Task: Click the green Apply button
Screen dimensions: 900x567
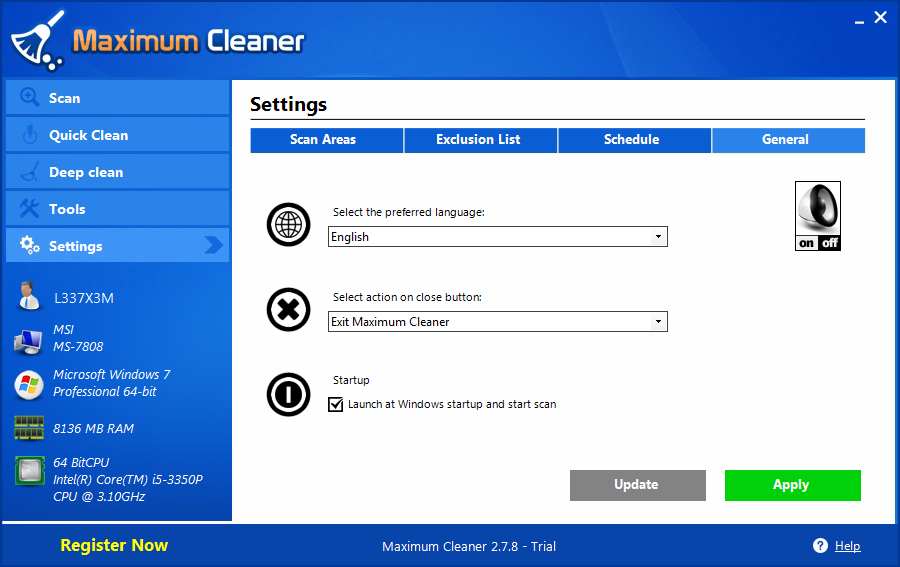Action: click(x=793, y=485)
